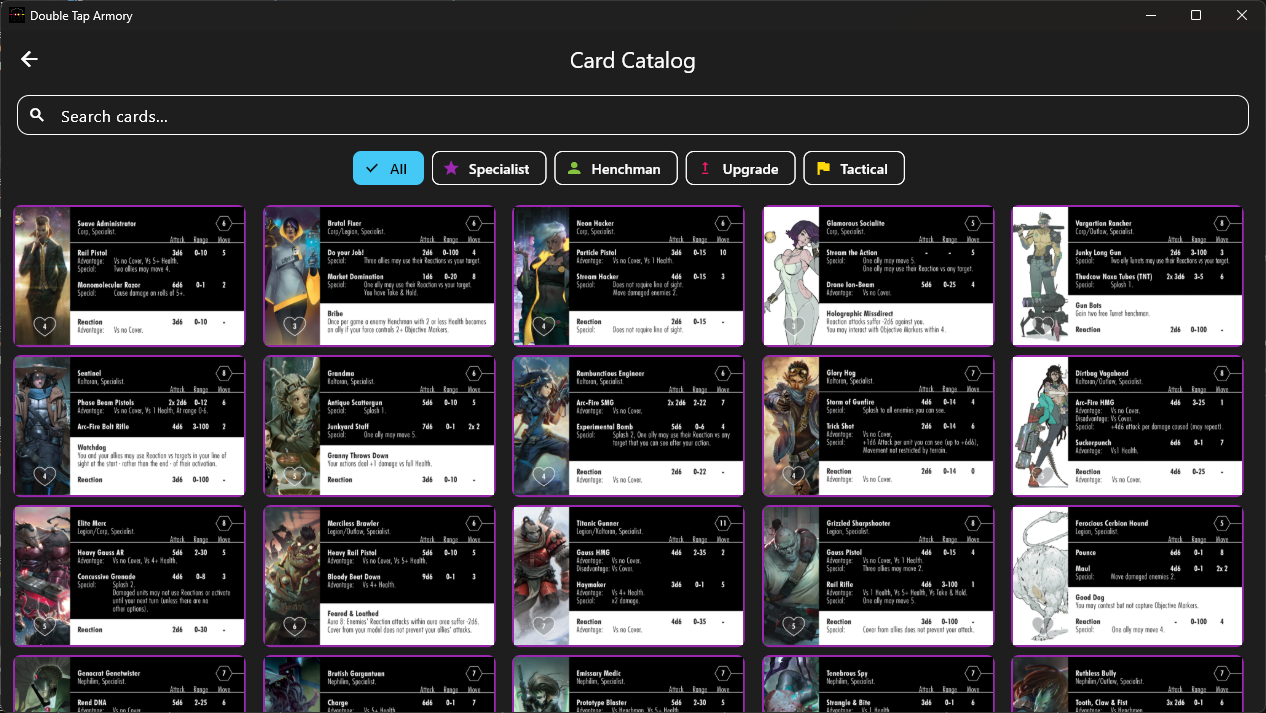Click the 'Bribe' ability on Brutal Fixer

(336, 313)
